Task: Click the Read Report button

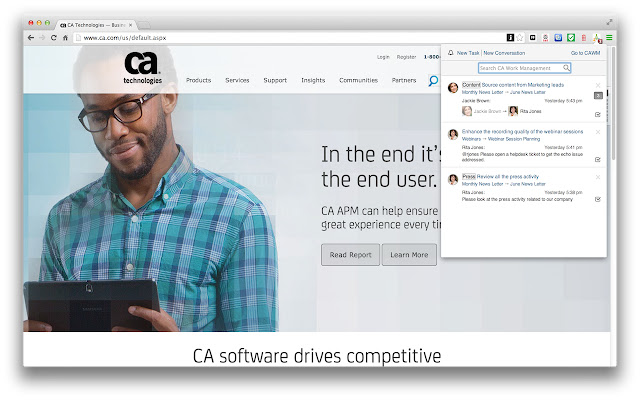Action: click(350, 255)
